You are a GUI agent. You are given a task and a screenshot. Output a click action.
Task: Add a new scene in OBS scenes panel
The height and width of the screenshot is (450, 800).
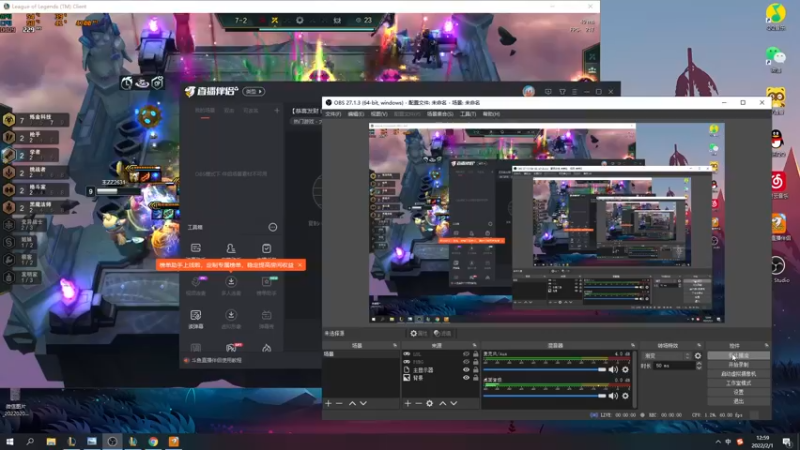tap(328, 403)
